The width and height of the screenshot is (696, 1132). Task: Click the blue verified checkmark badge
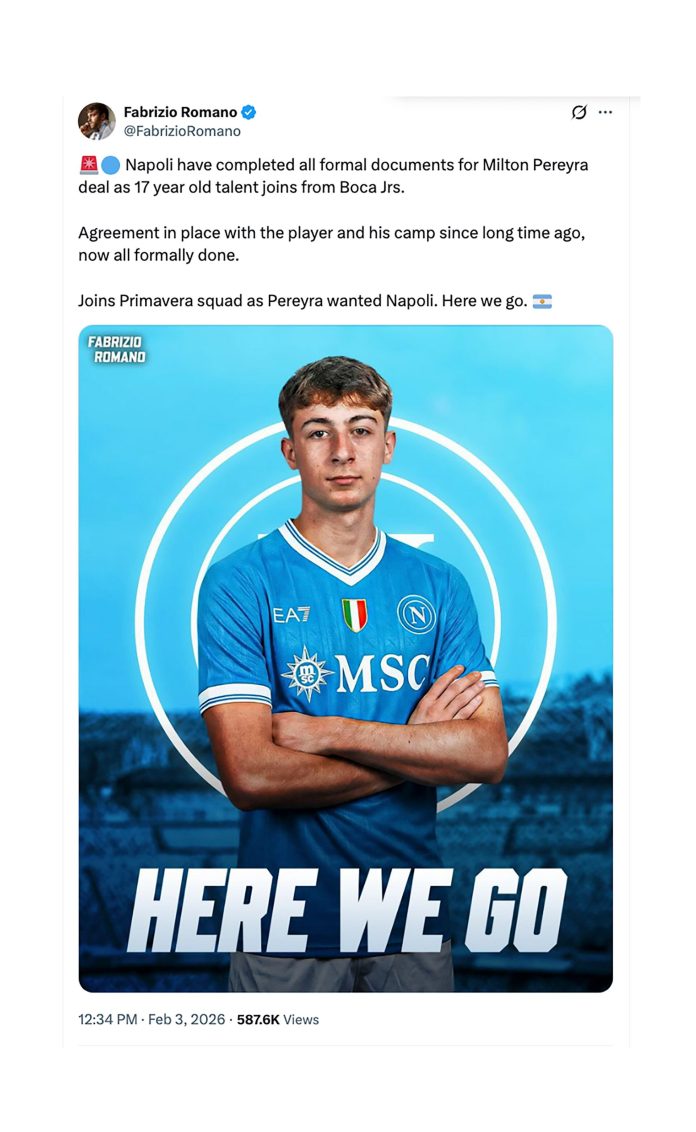(250, 112)
